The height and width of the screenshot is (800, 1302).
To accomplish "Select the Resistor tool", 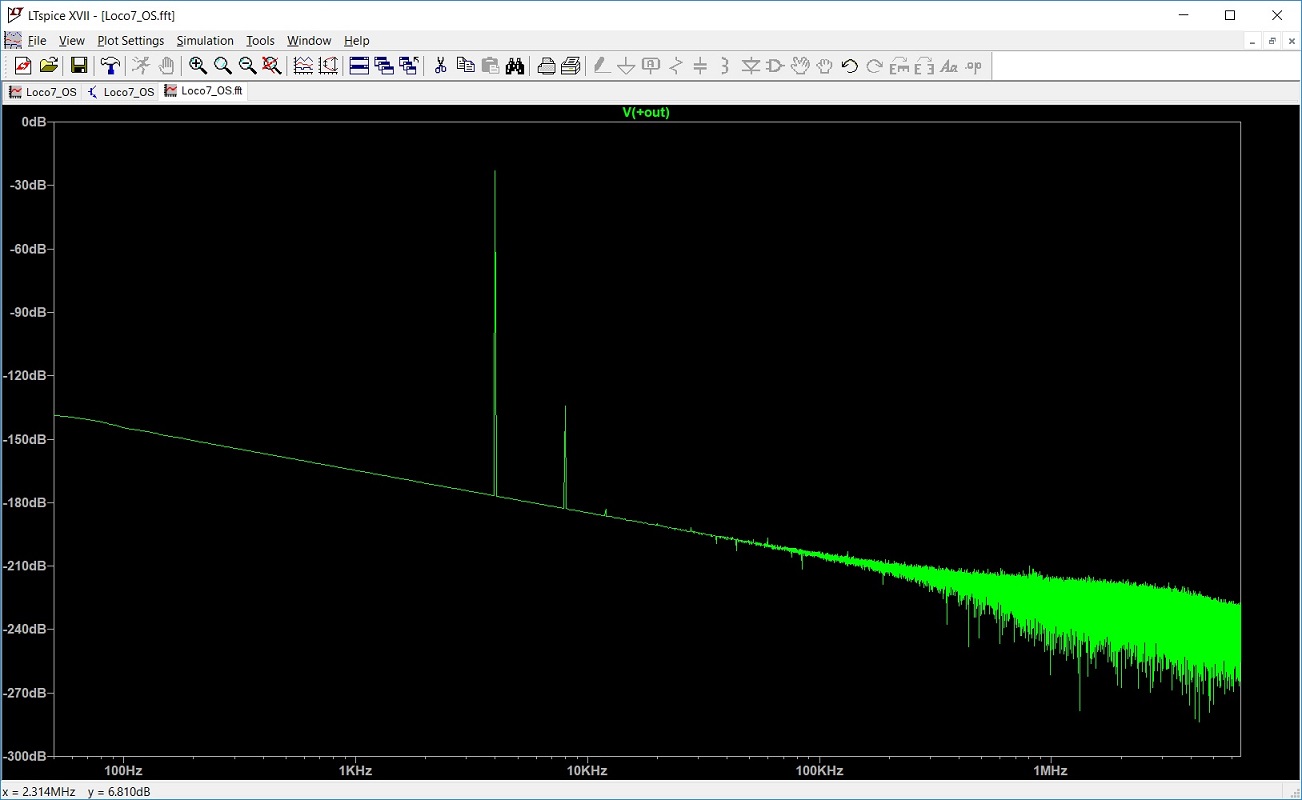I will pos(676,66).
